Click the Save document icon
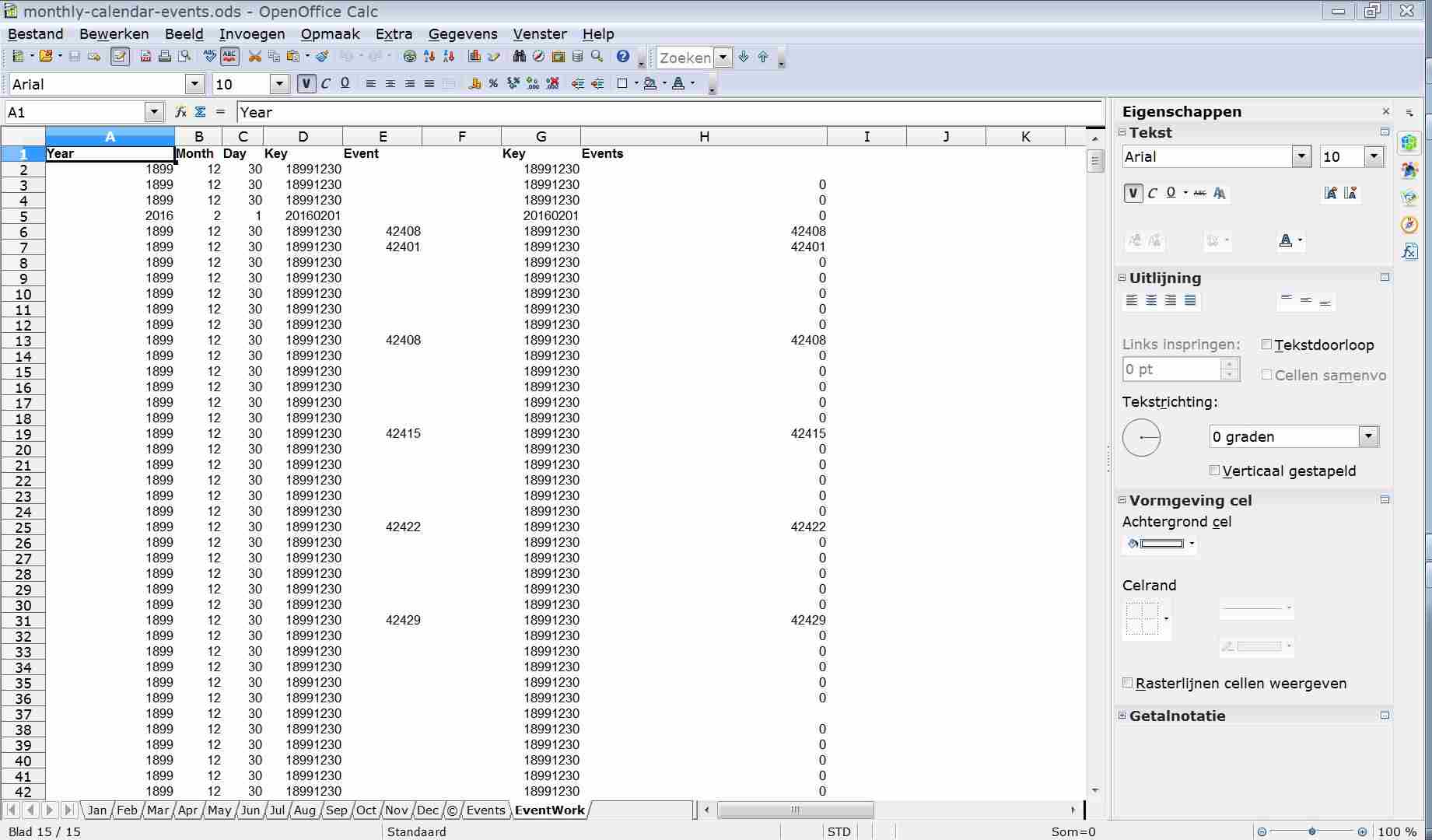 point(75,57)
